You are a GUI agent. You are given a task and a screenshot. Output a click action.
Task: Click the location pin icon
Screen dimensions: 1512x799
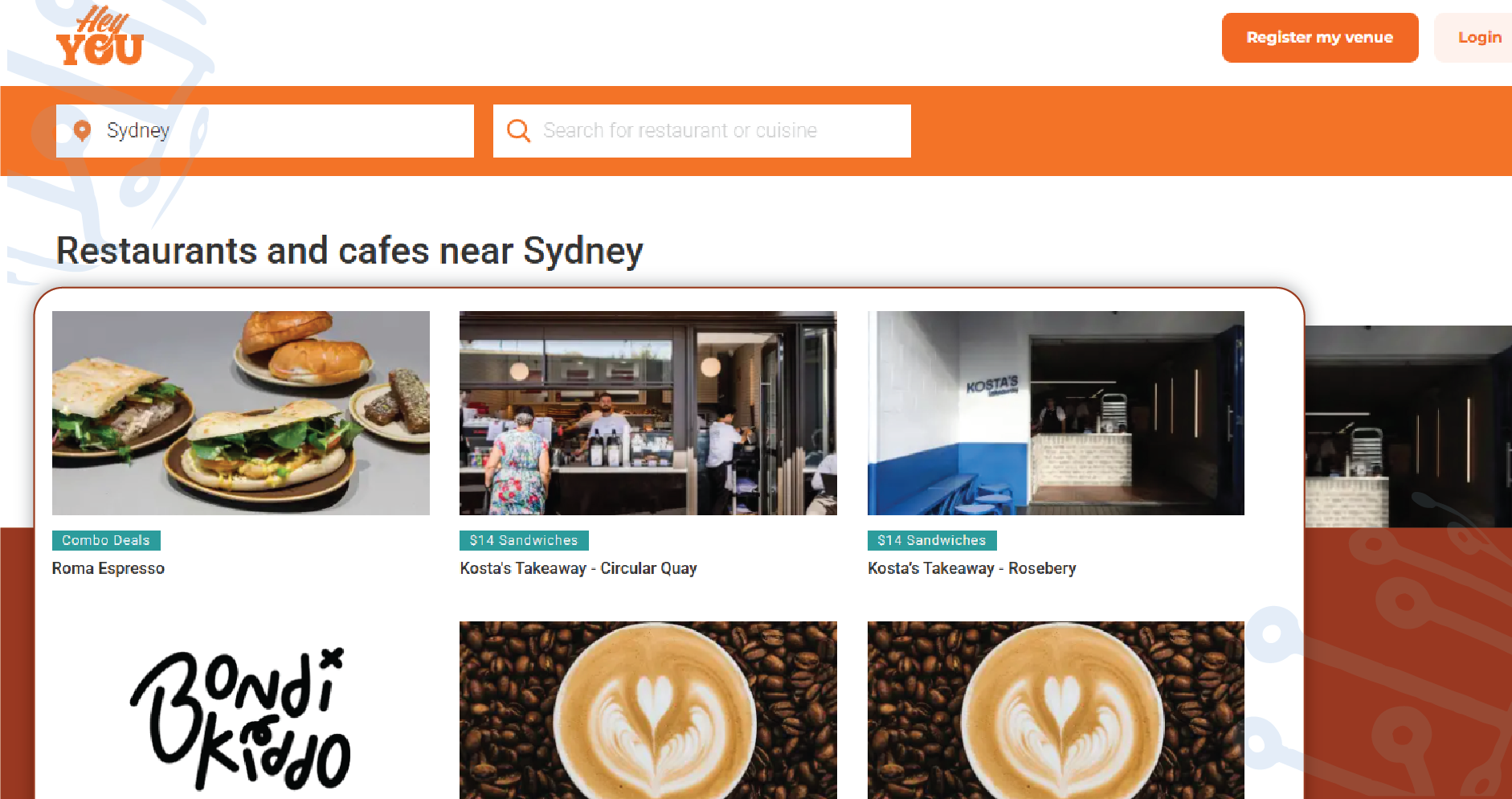[82, 130]
